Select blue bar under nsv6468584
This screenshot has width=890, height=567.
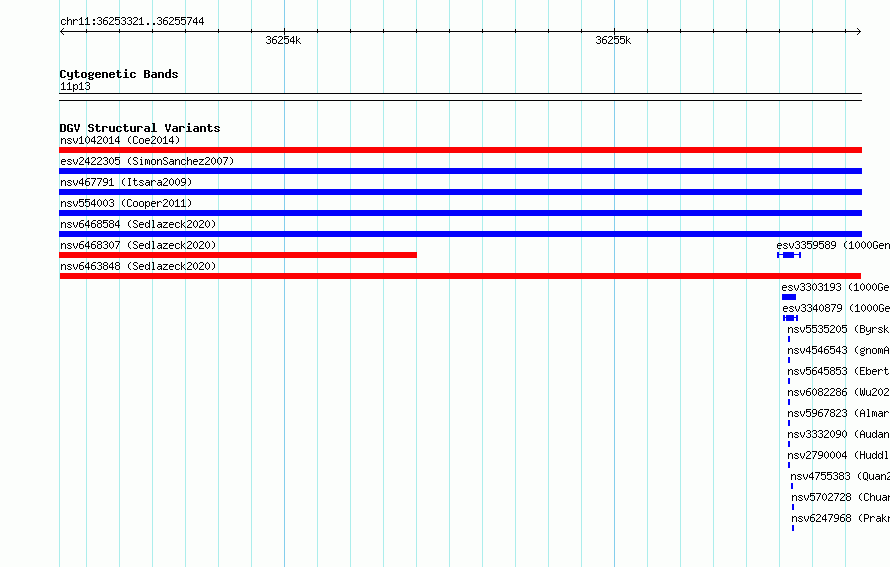point(460,234)
